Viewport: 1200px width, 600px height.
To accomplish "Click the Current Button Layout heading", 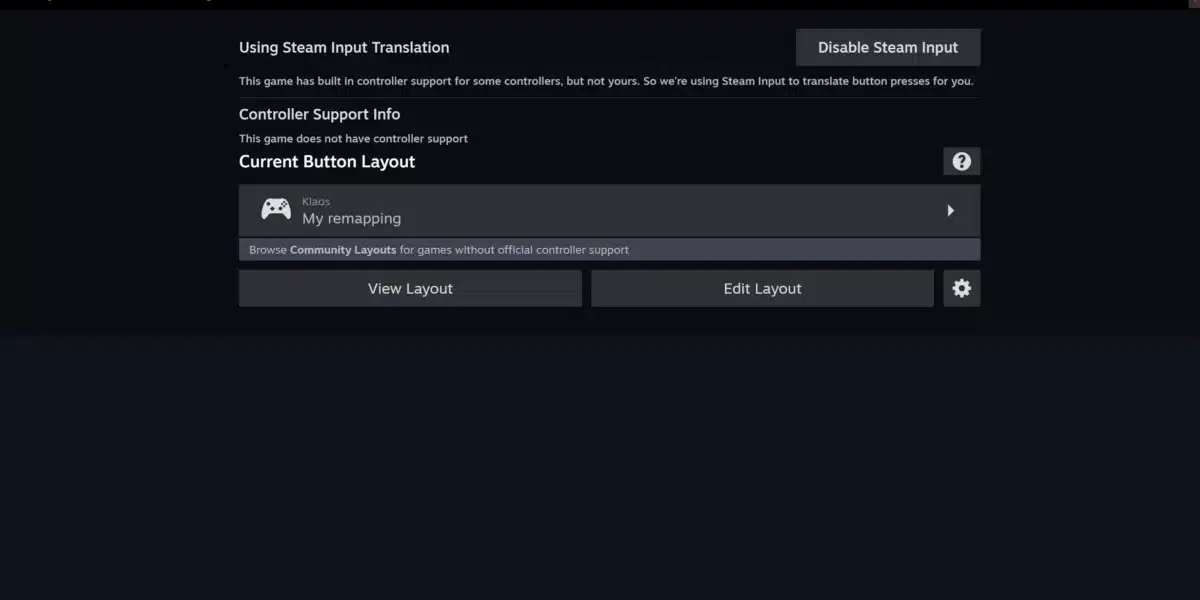I will [x=327, y=161].
